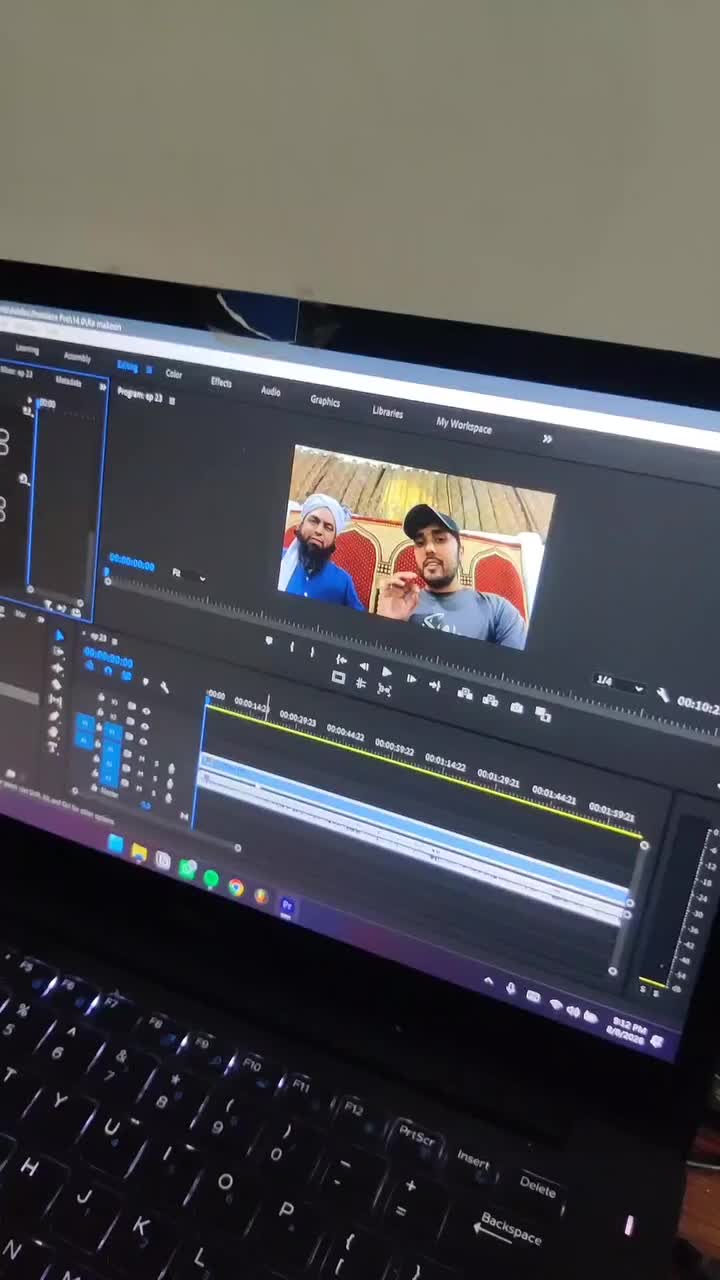
Task: Select the Selection tool arrow
Action: pyautogui.click(x=59, y=635)
